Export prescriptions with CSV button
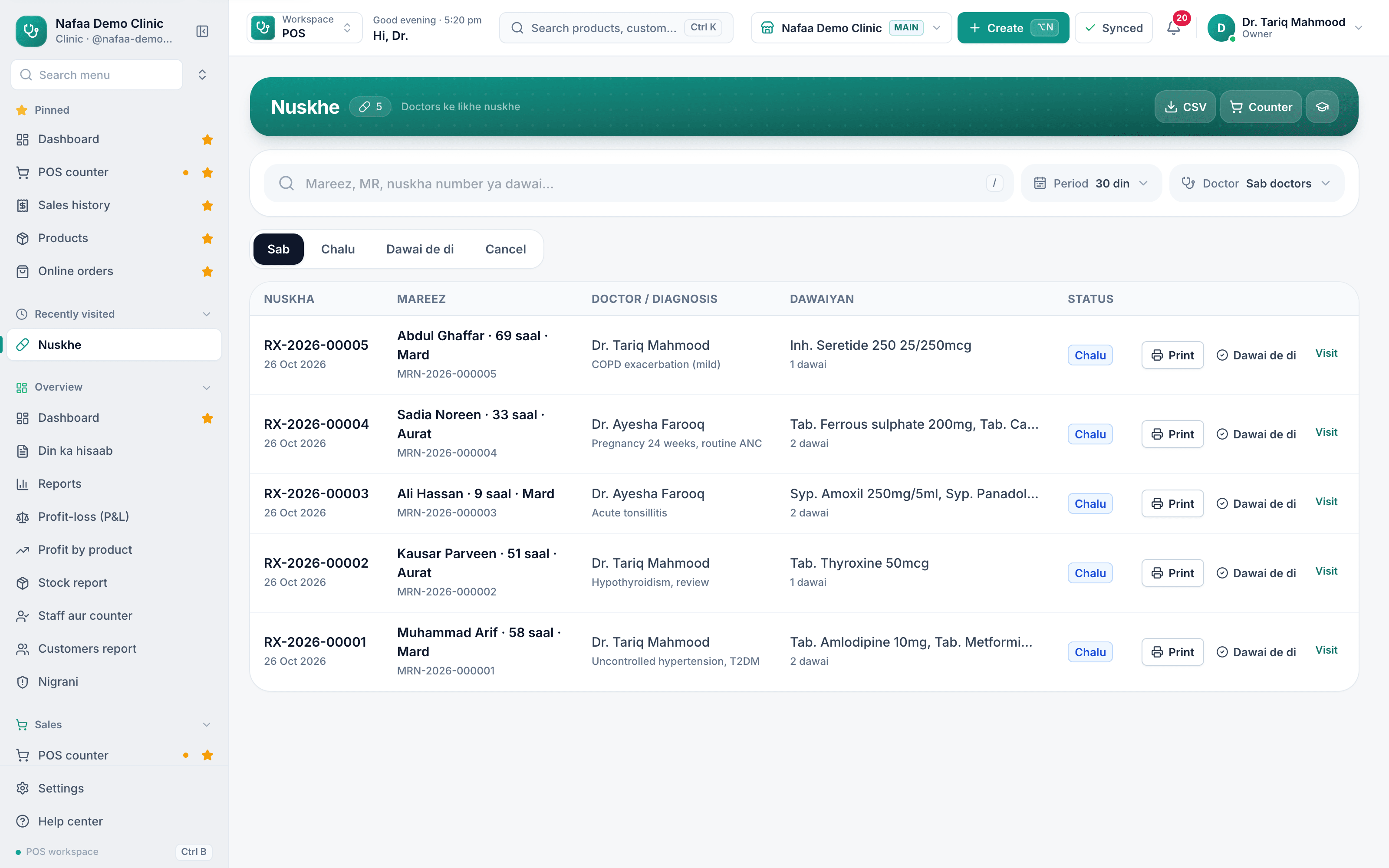The height and width of the screenshot is (868, 1389). [x=1185, y=107]
